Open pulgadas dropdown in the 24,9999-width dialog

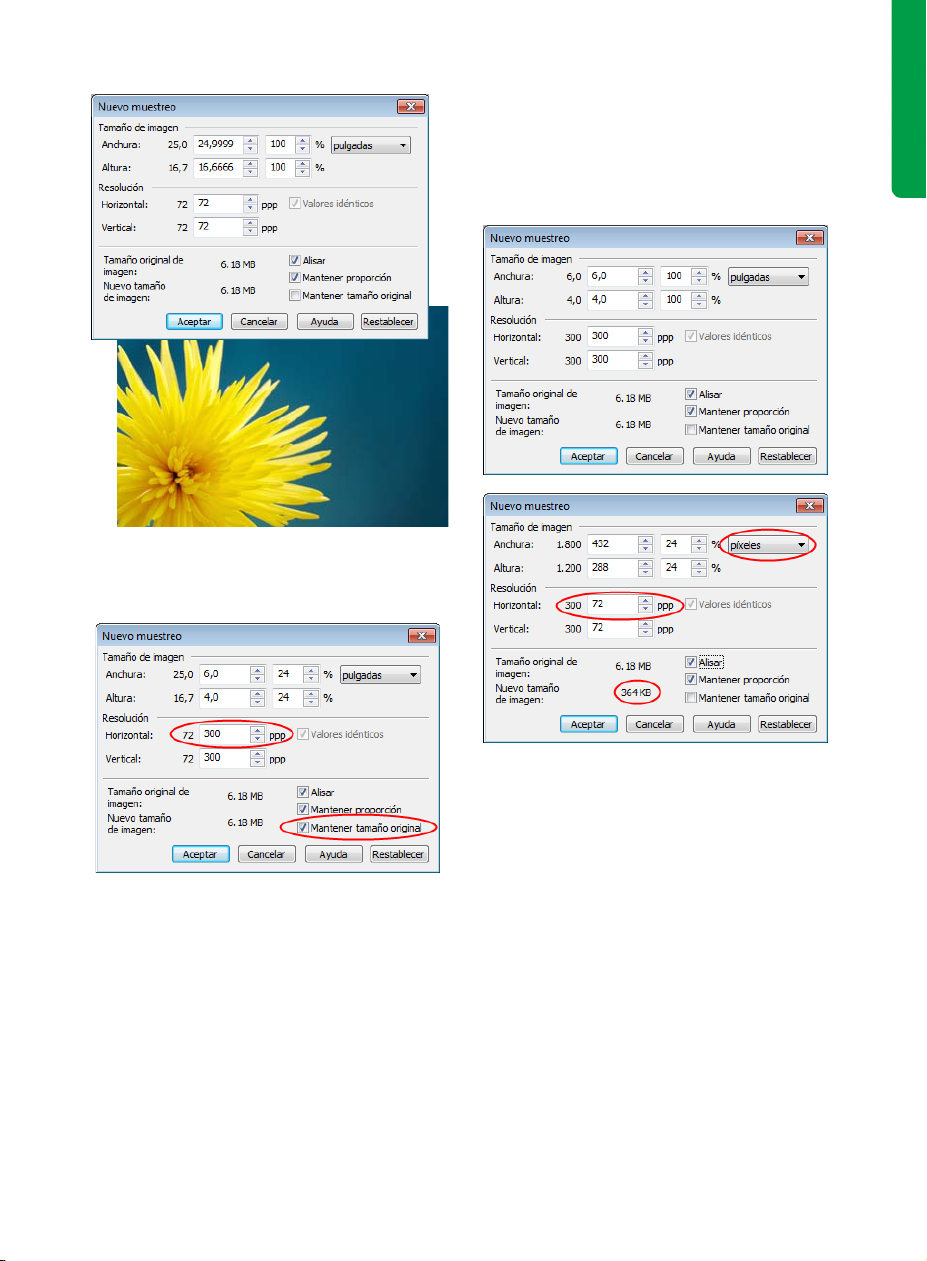pyautogui.click(x=371, y=145)
